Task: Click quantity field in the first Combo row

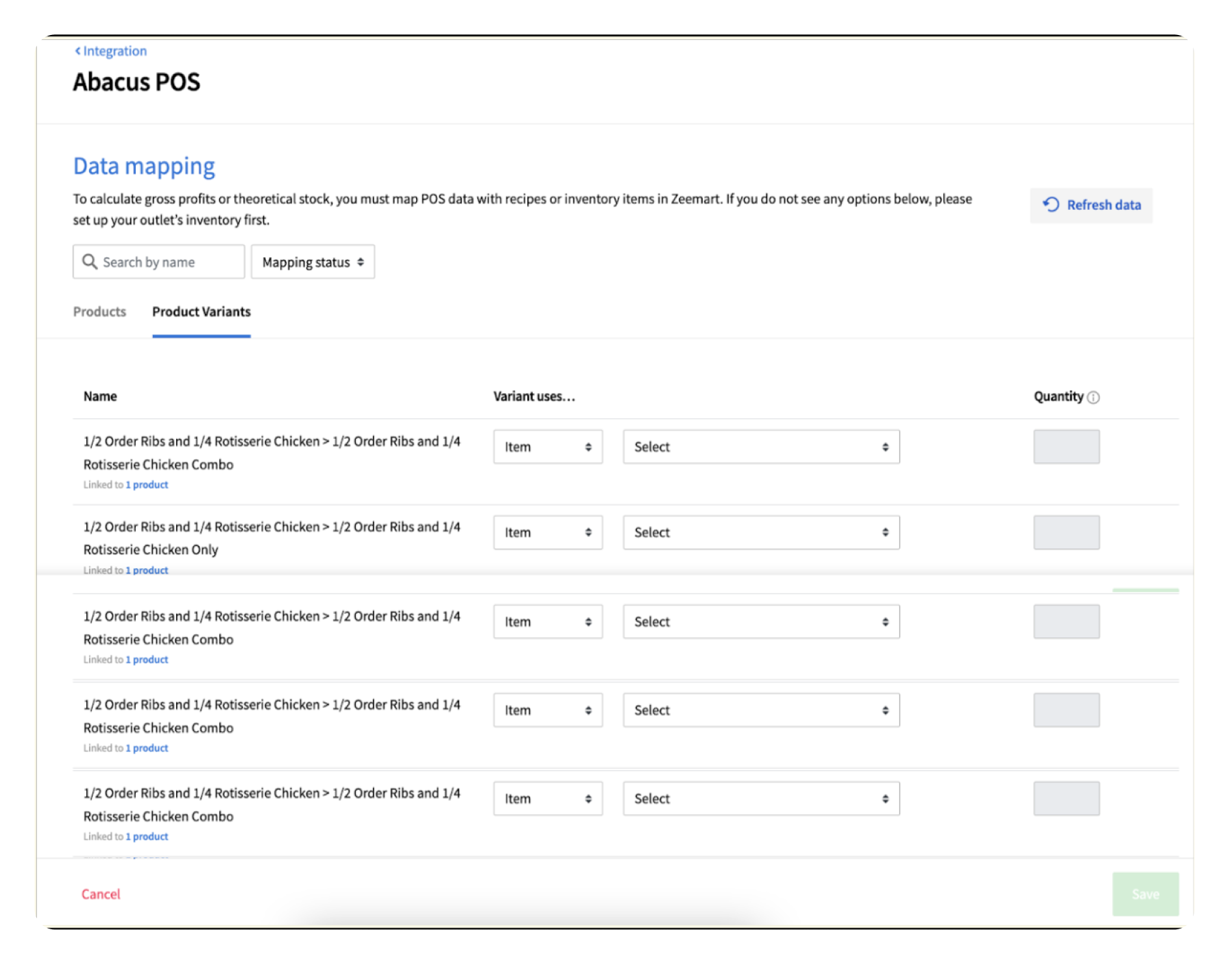Action: (x=1066, y=446)
